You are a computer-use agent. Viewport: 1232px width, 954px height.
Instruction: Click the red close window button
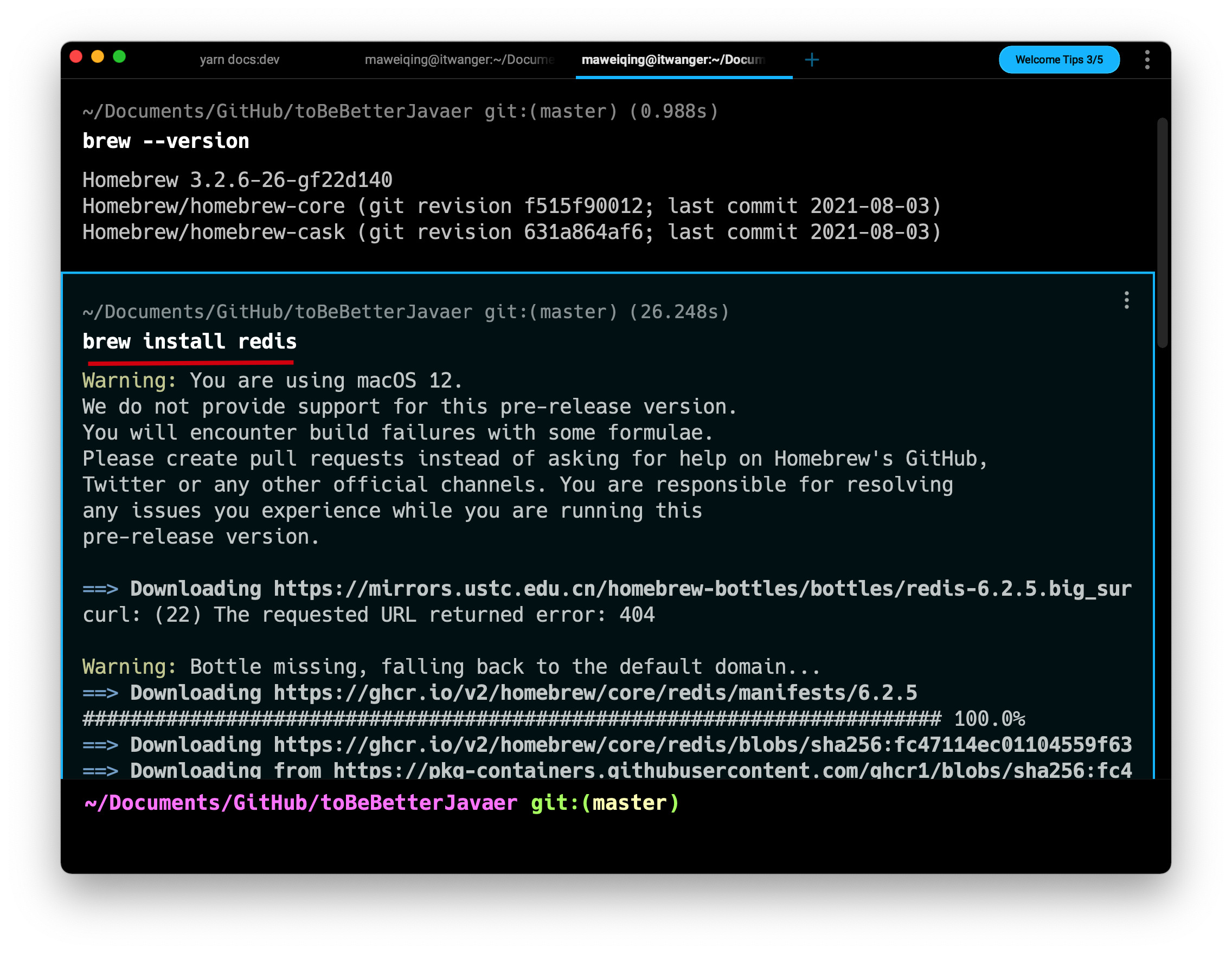pyautogui.click(x=76, y=57)
